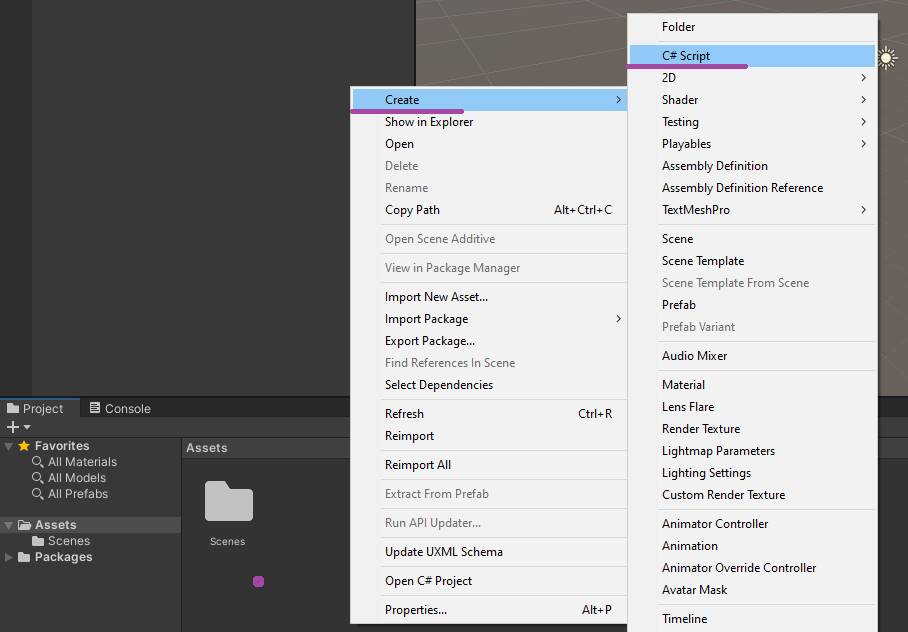Screen dimensions: 908x632
Task: Select the Assets open-folder icon in tree
Action: pos(24,525)
